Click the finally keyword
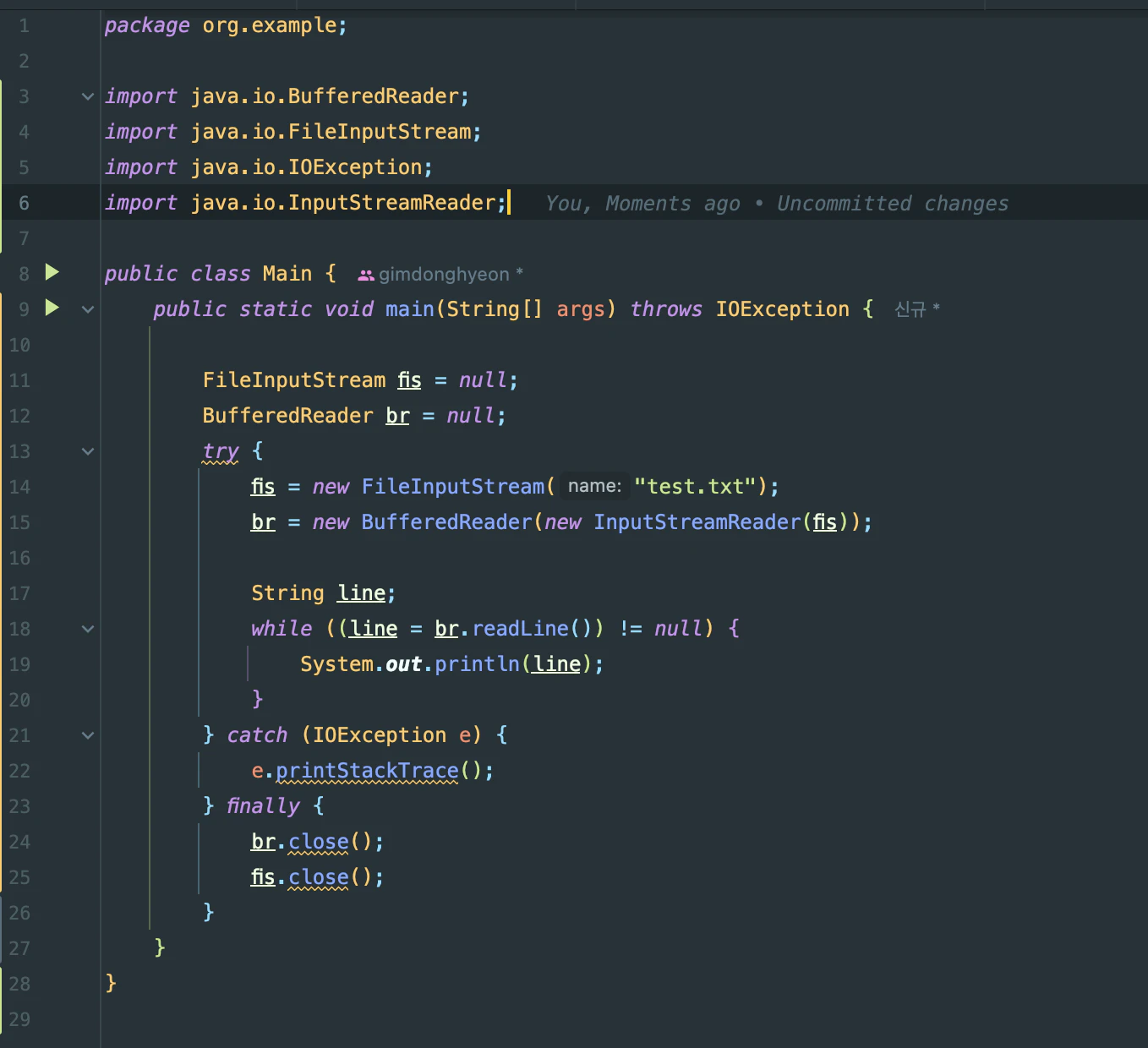 click(x=263, y=806)
